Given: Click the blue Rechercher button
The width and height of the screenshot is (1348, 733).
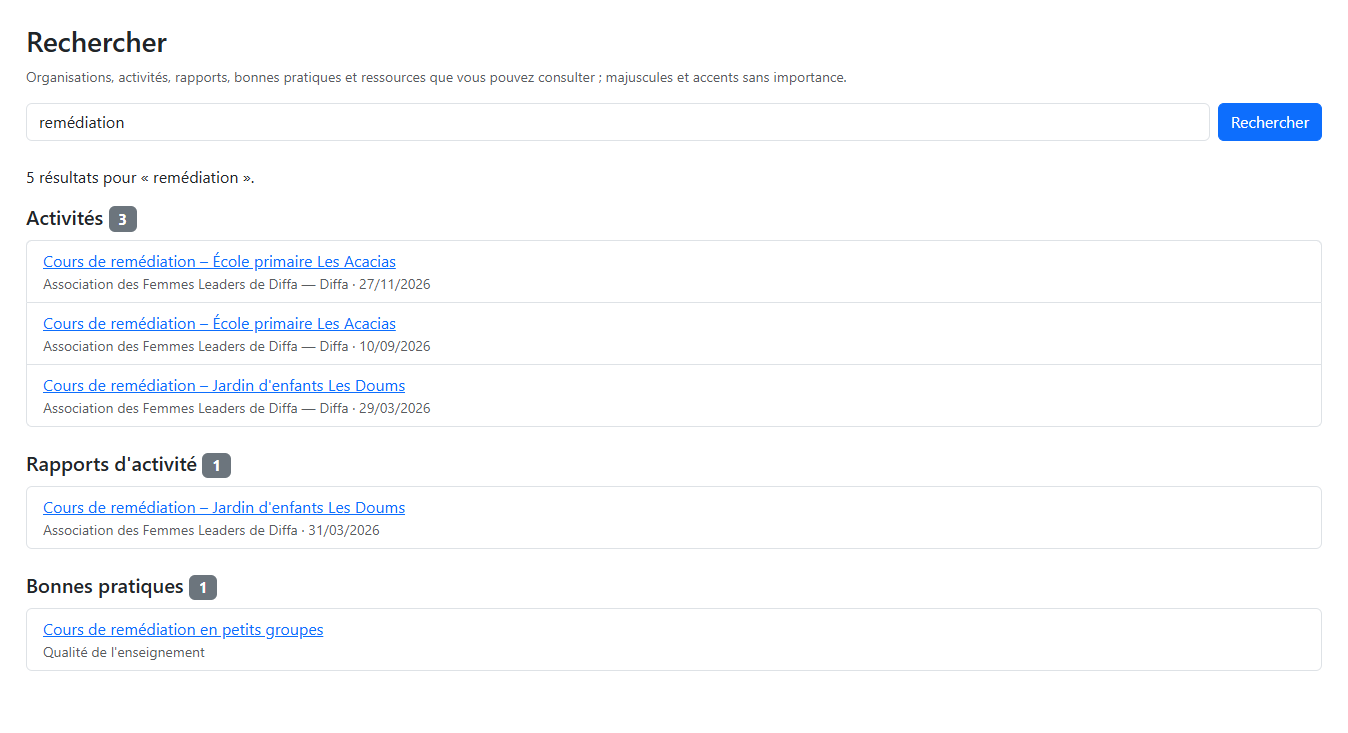Looking at the screenshot, I should pos(1269,122).
